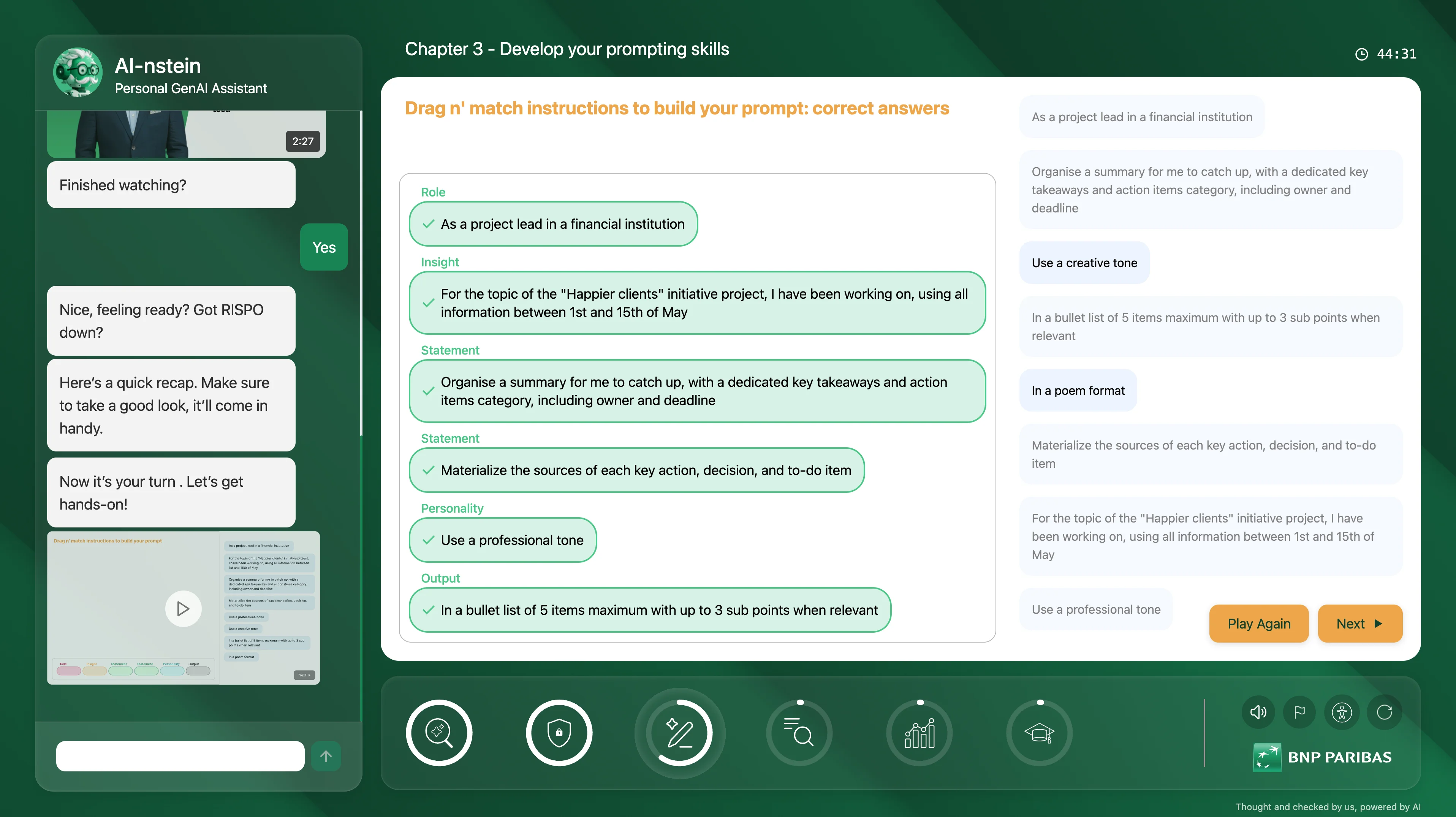The width and height of the screenshot is (1456, 817).
Task: Click the flag language icon
Action: point(1299,712)
